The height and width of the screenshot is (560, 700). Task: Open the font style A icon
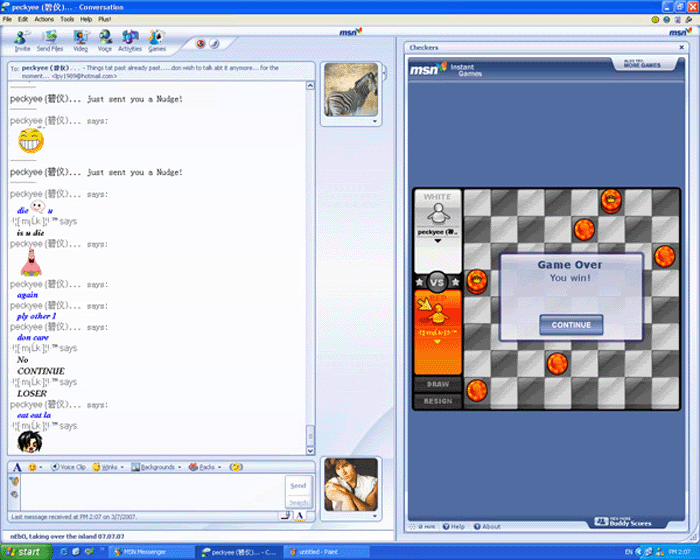pos(17,467)
